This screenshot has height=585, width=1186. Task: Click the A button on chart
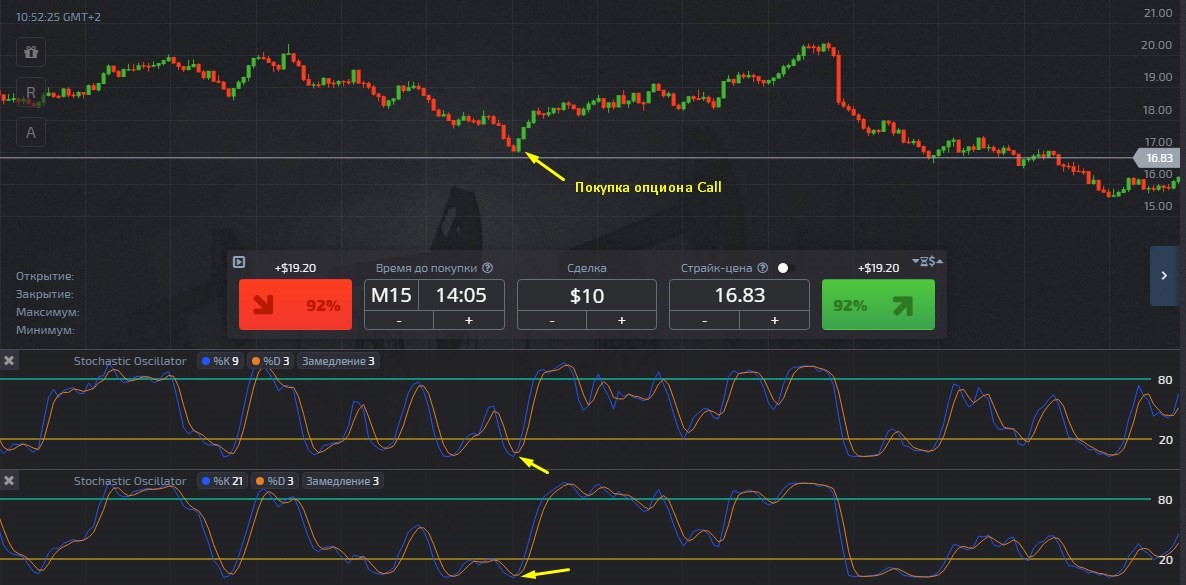pos(31,131)
